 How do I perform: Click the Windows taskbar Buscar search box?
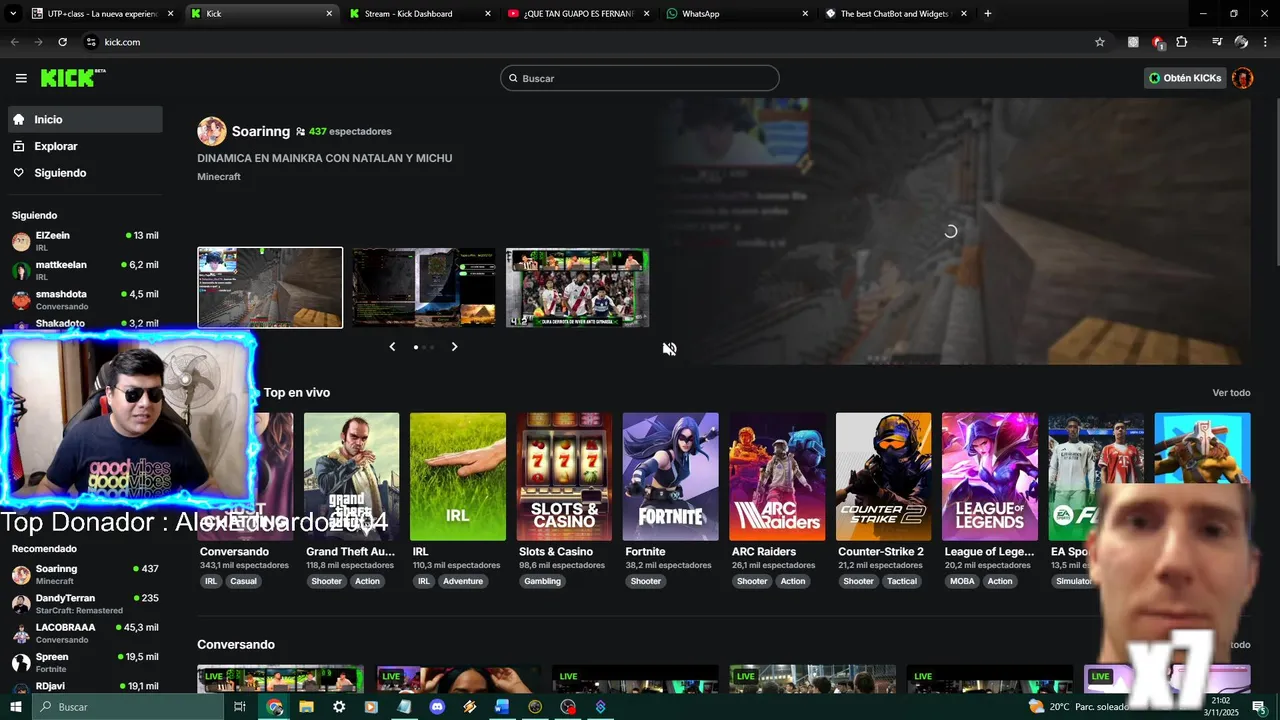[128, 707]
